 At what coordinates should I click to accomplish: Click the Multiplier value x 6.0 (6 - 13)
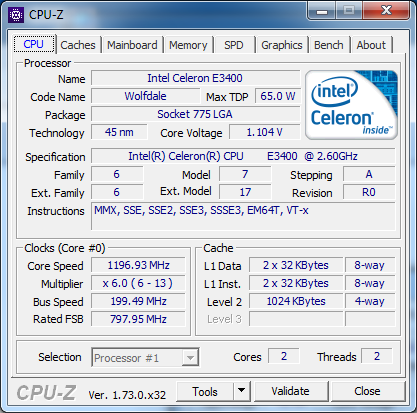click(138, 283)
